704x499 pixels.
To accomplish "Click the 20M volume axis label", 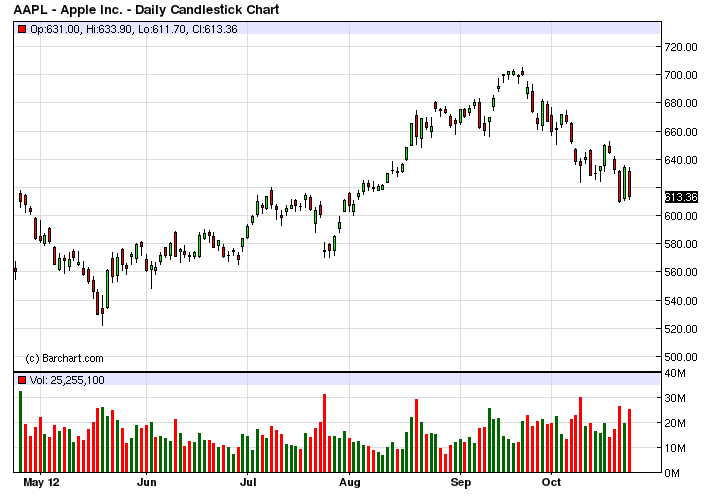I will click(675, 423).
